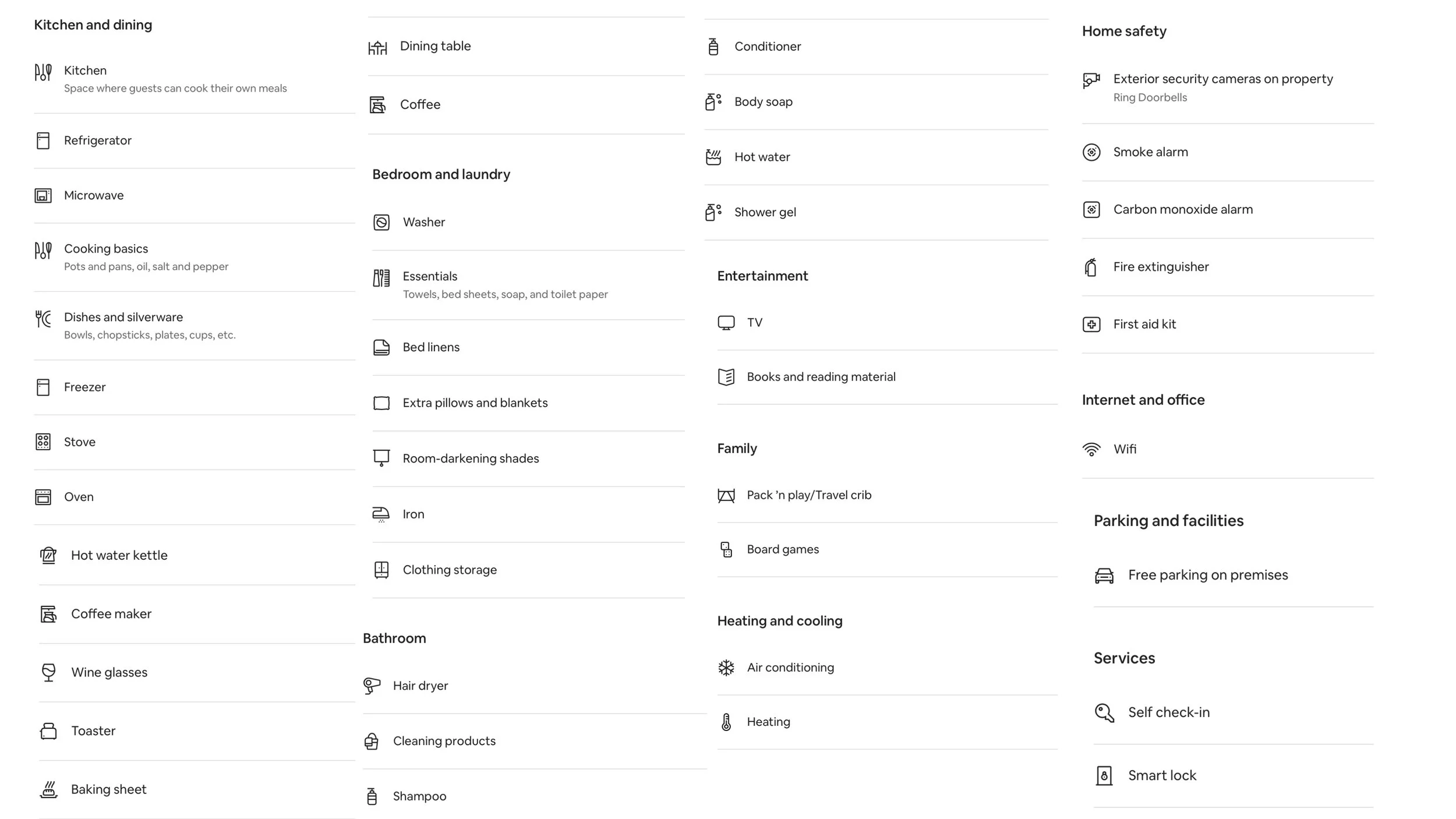This screenshot has width=1456, height=819.
Task: Select the Wine glasses icon
Action: (x=49, y=672)
